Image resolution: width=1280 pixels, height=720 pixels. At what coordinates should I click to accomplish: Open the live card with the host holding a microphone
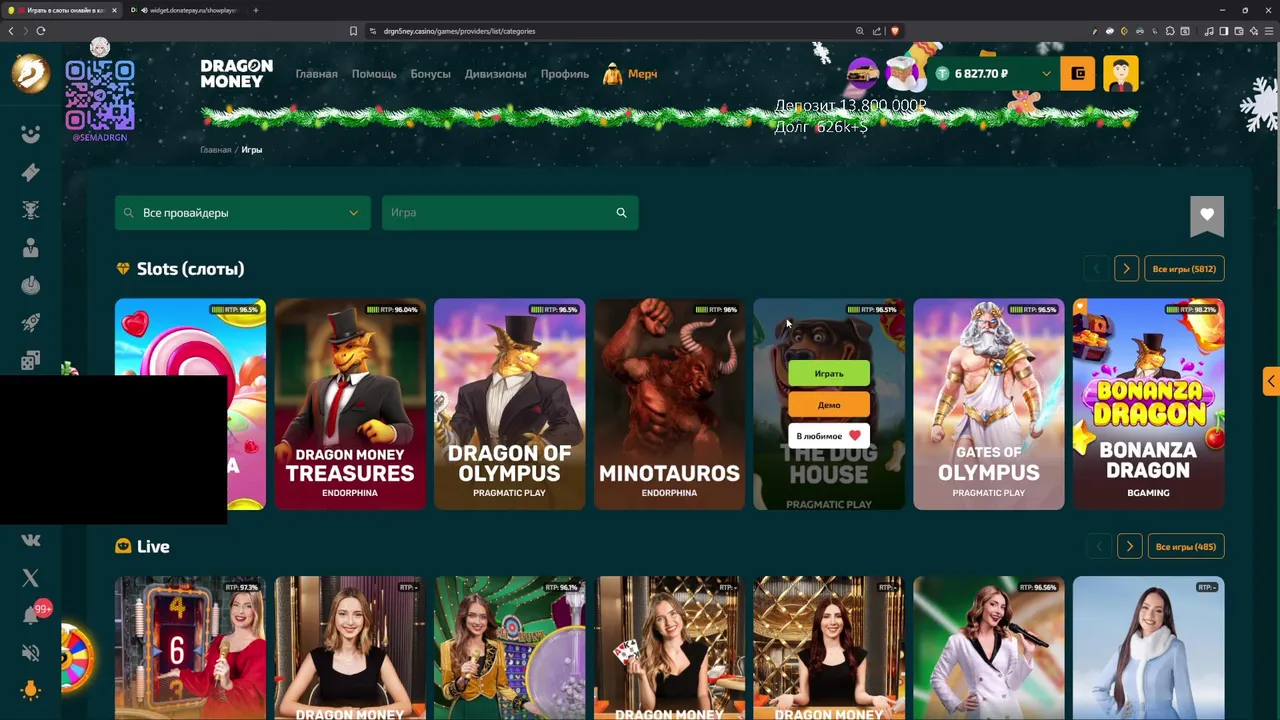click(x=989, y=648)
